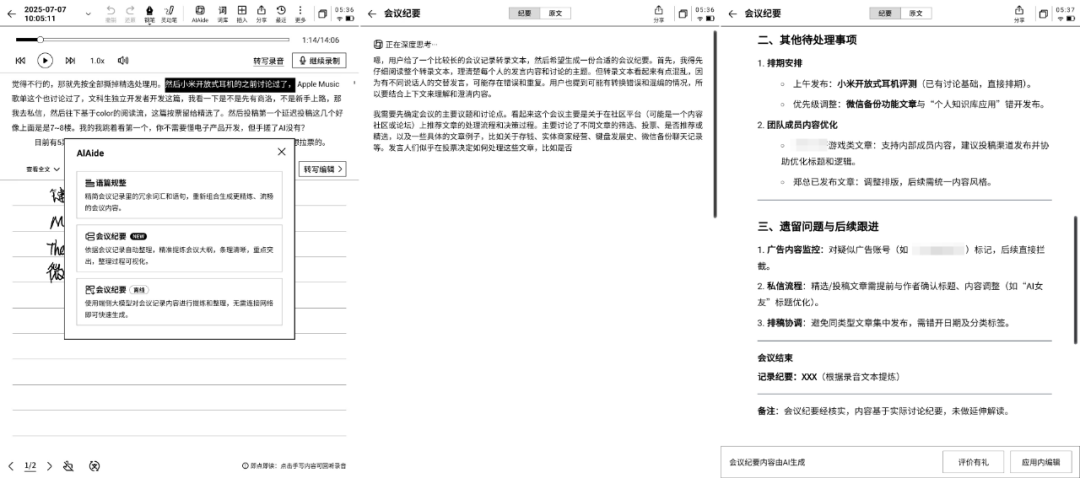The width and height of the screenshot is (1080, 478).
Task: Click the right panel vertical scrollbar
Action: click(x=1074, y=280)
